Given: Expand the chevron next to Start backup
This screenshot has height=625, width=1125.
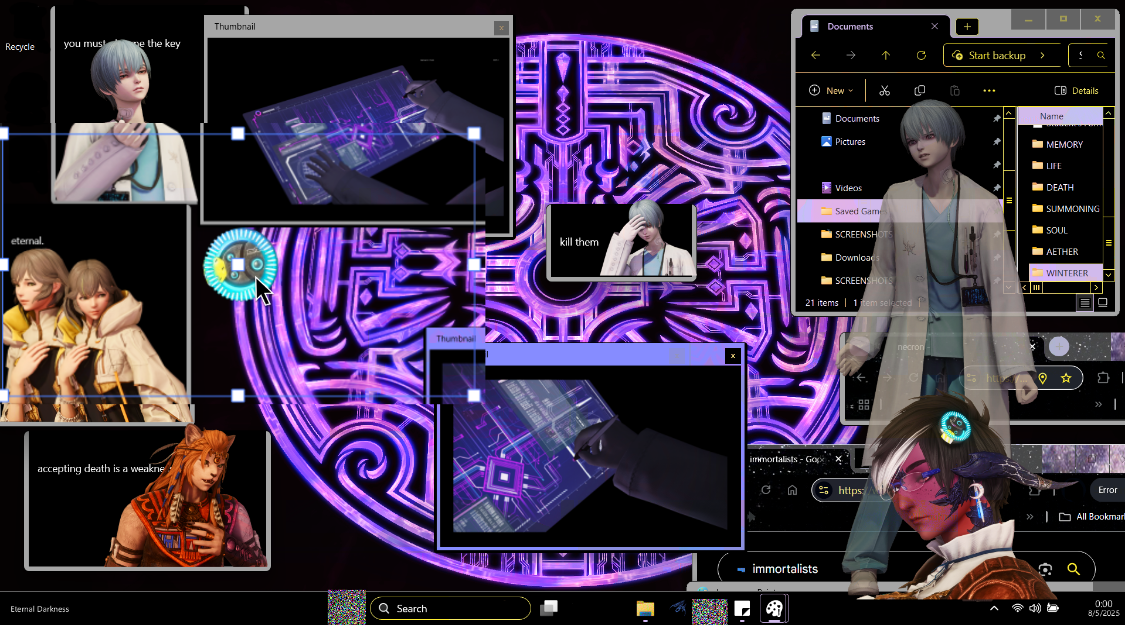Looking at the screenshot, I should (x=1042, y=55).
